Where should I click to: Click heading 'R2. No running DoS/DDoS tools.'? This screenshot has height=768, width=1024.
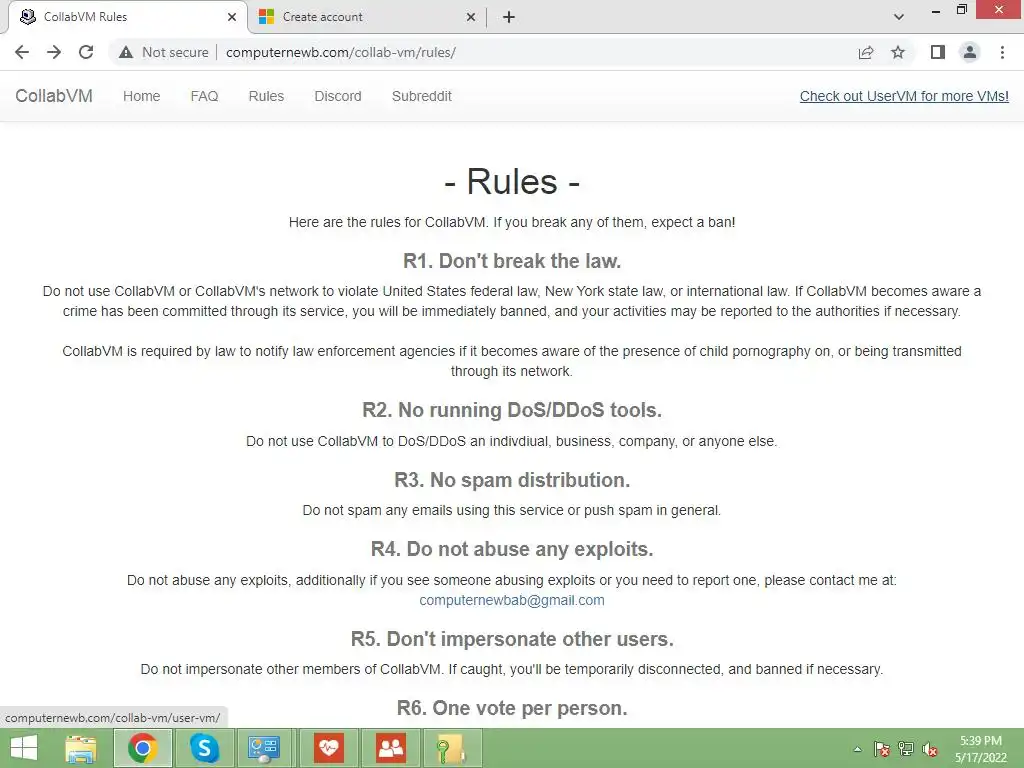click(x=512, y=410)
